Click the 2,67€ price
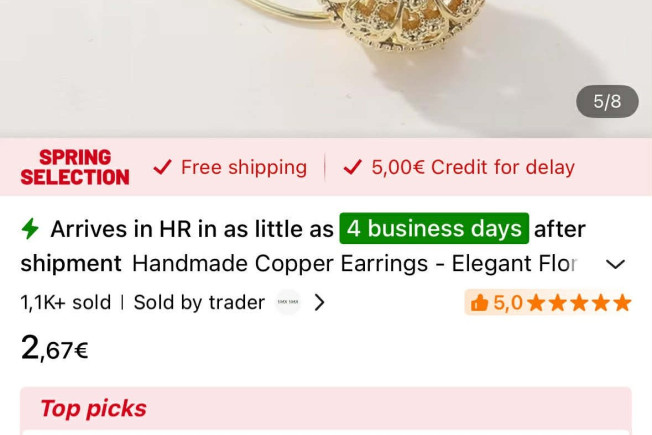652x435 pixels. pos(54,348)
